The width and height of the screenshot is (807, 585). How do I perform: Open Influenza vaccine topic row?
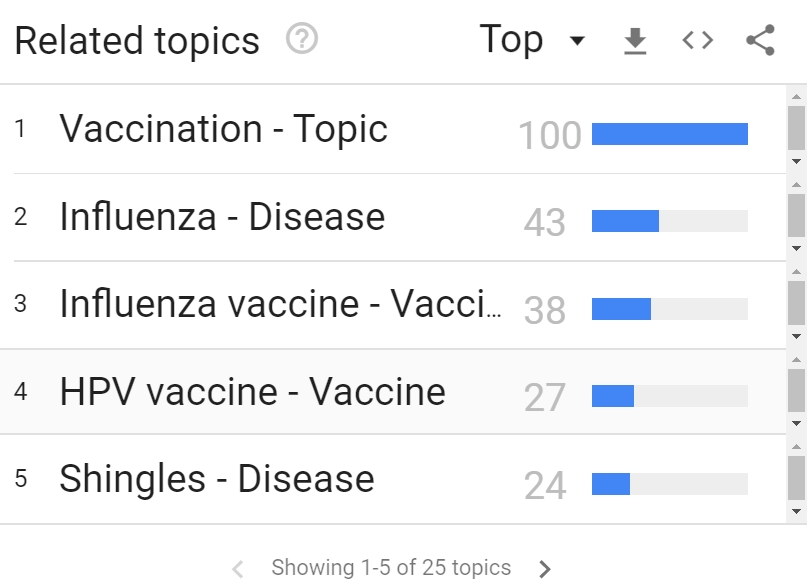click(x=280, y=304)
